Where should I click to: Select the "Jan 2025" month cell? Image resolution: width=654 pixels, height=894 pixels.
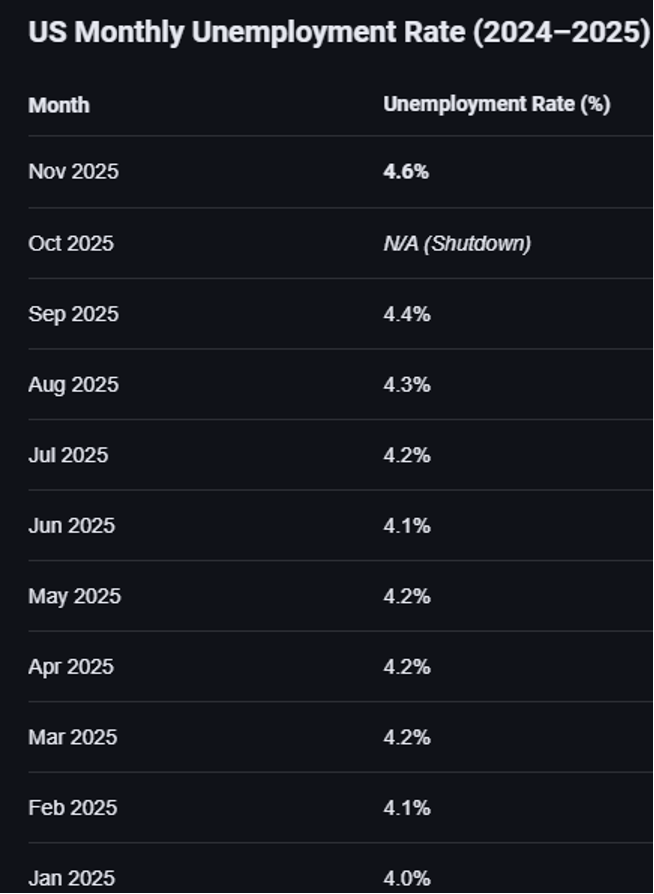[x=71, y=879]
